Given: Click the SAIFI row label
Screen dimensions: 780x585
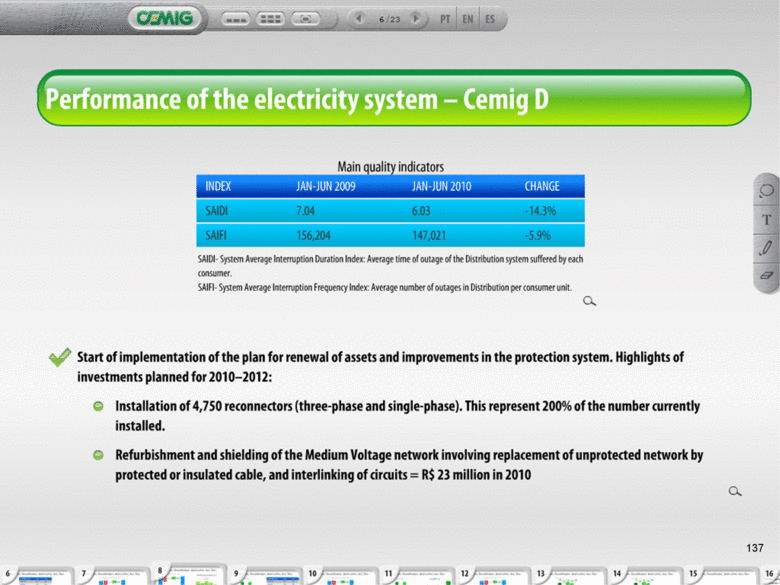Looking at the screenshot, I should click(216, 235).
